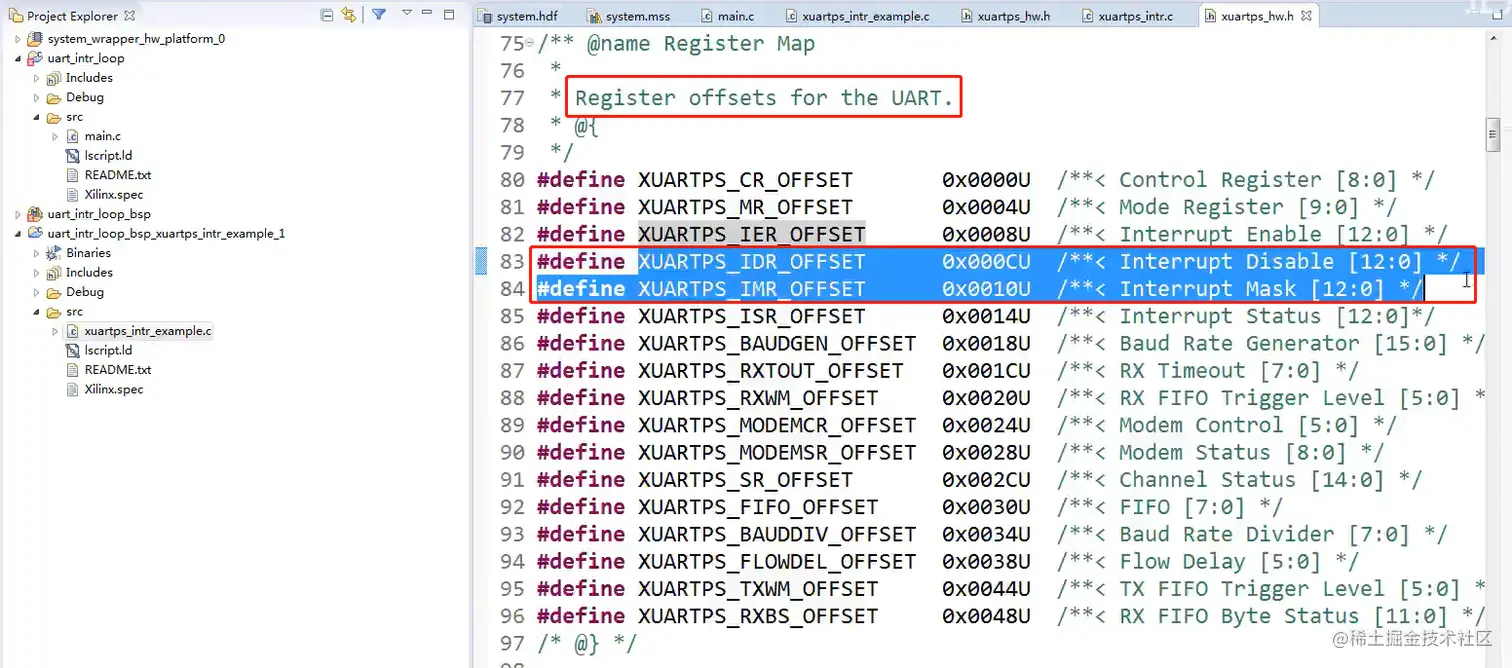Select xuartps_intr_example.c file in Project Explorer

point(148,331)
